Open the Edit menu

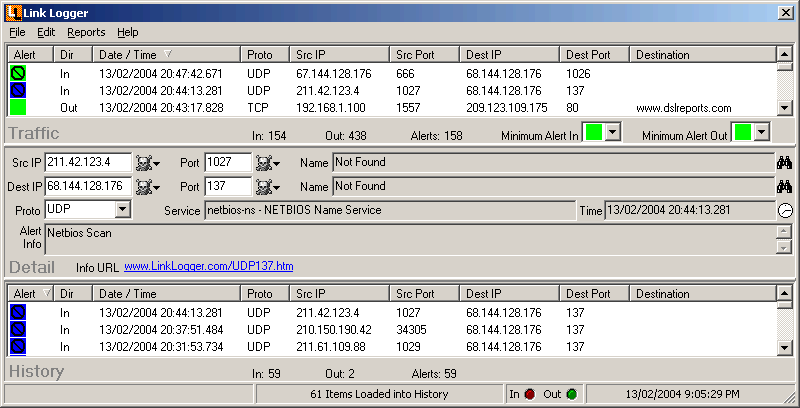(x=46, y=32)
